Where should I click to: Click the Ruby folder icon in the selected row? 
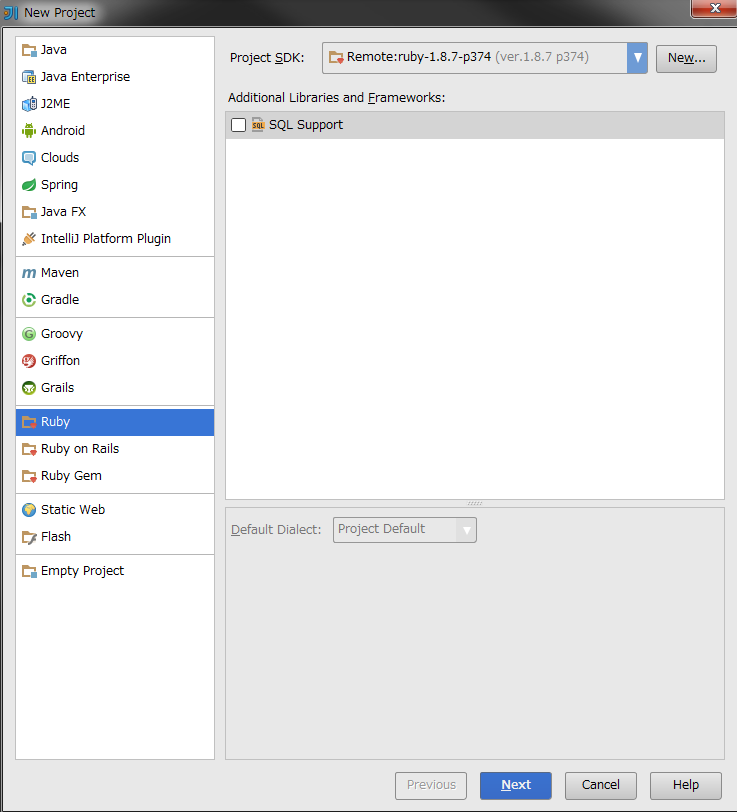29,422
